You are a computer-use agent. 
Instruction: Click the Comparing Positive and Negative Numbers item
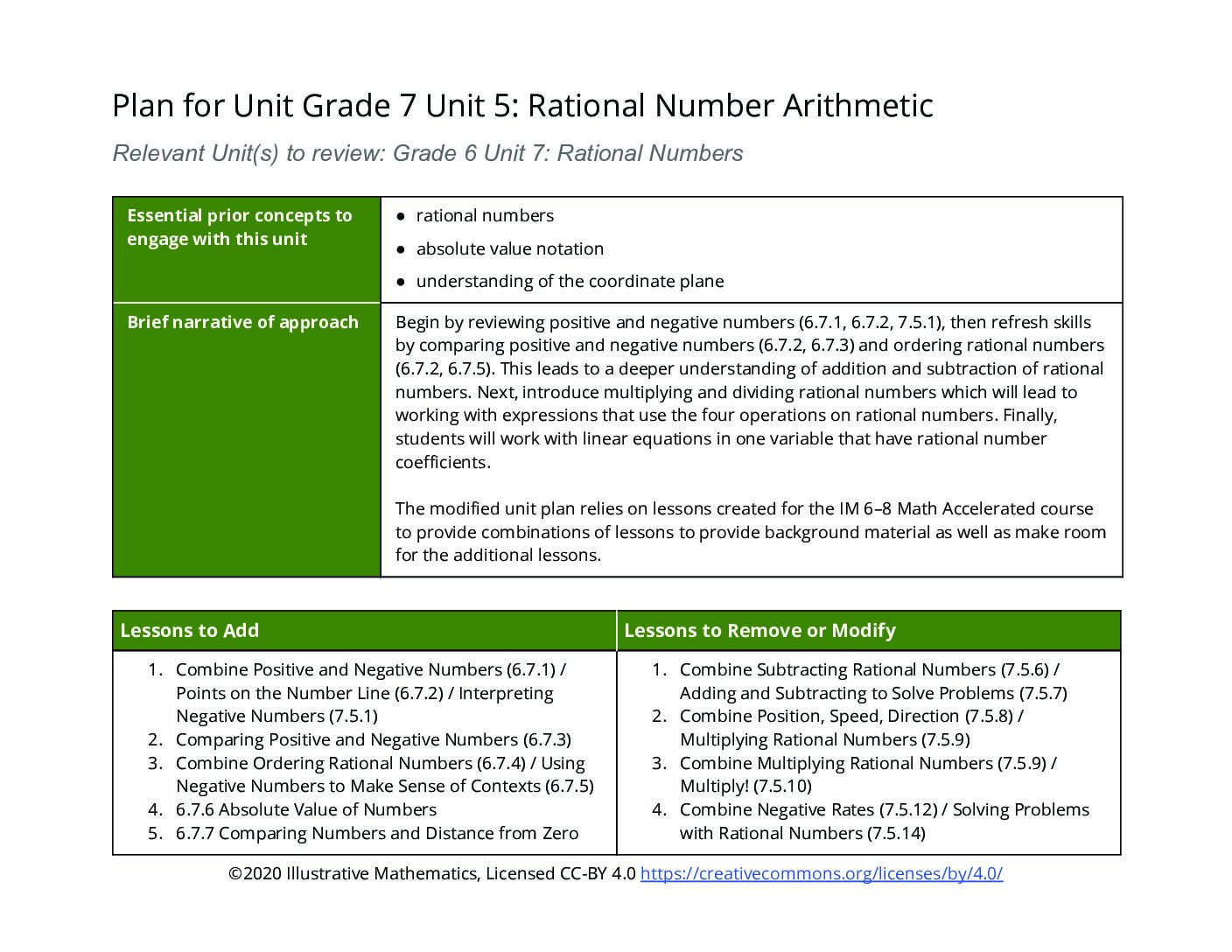click(374, 739)
